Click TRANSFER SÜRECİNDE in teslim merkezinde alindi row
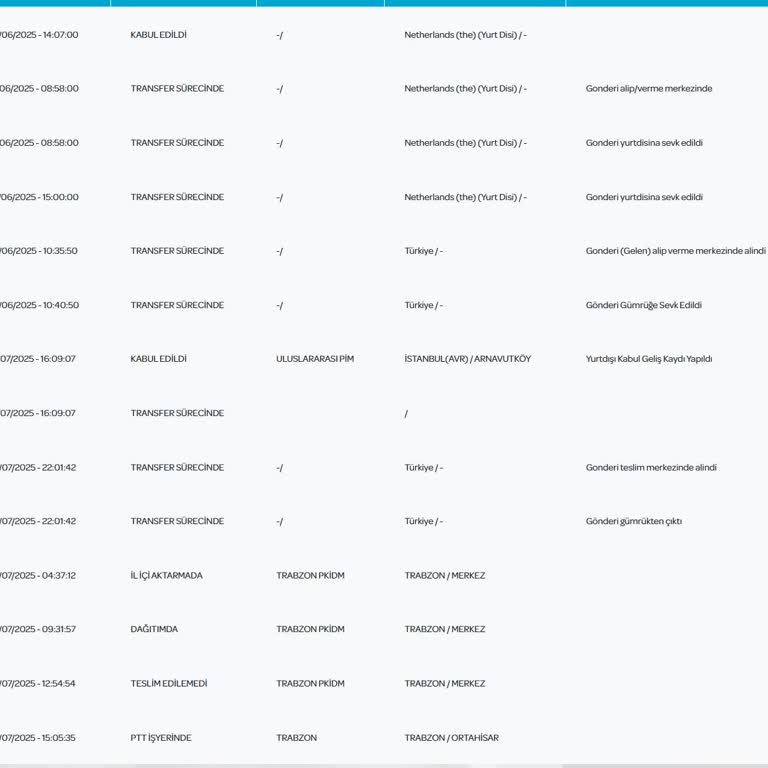The width and height of the screenshot is (768, 768). 177,468
